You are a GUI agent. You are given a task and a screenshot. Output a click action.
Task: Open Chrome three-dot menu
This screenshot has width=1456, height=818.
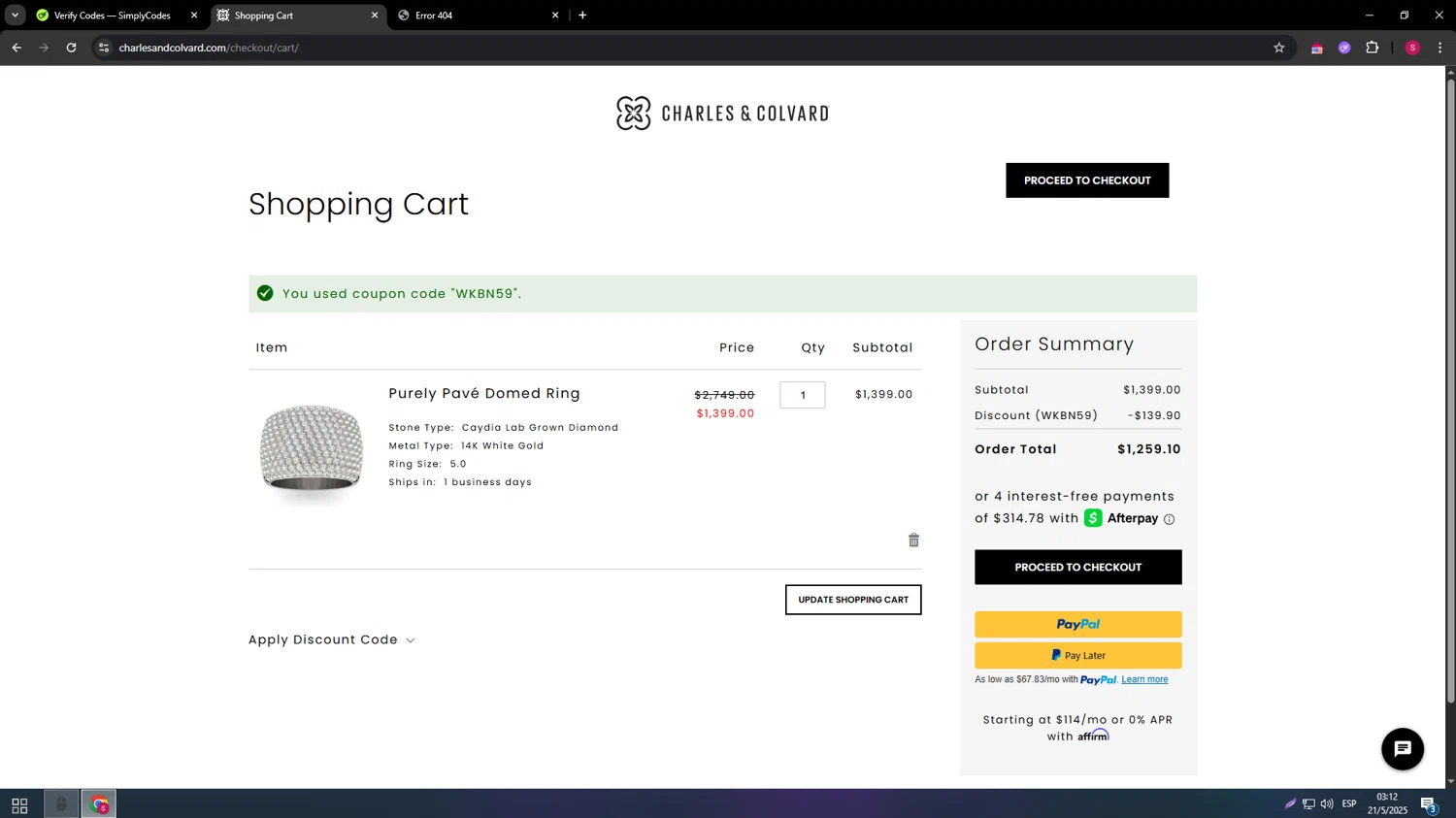point(1439,48)
